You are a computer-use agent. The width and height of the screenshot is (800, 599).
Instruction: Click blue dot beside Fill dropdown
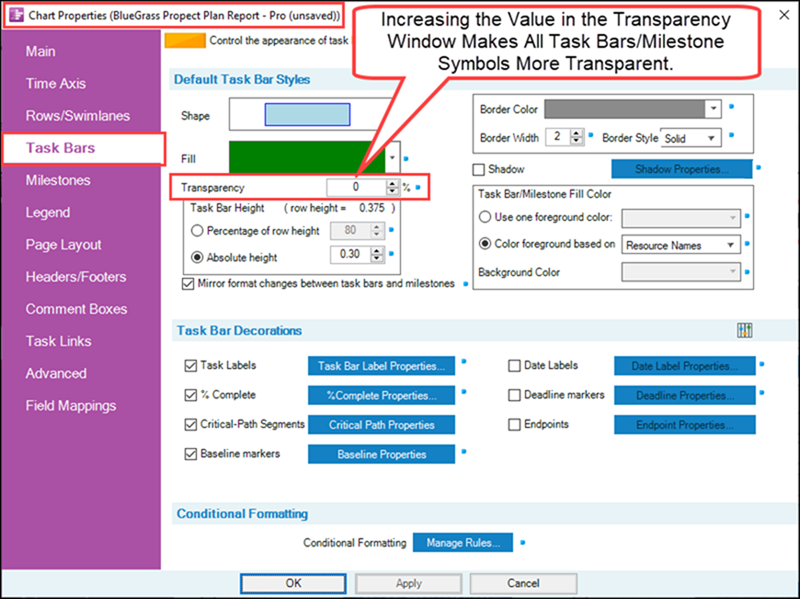406,159
